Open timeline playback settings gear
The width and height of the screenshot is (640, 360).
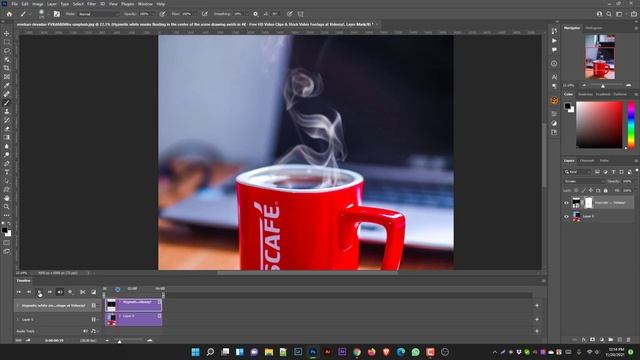pos(70,292)
